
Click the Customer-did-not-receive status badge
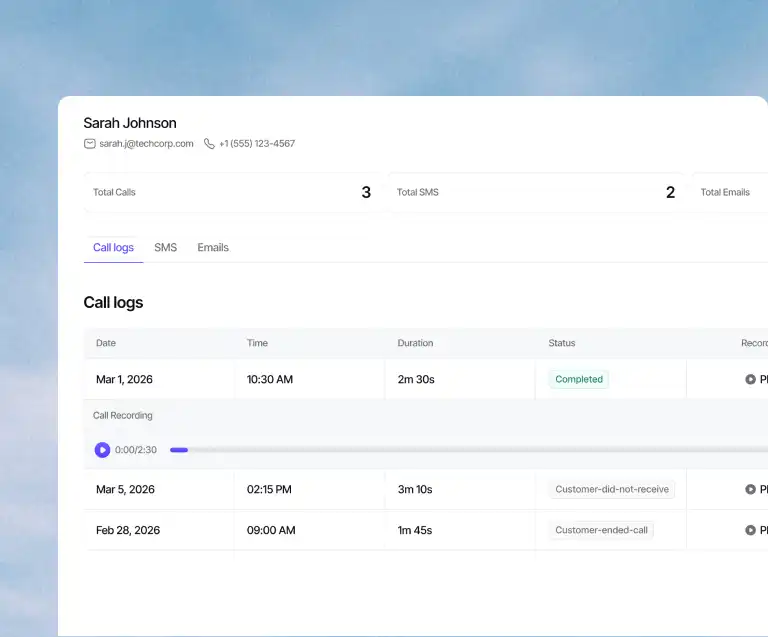pyautogui.click(x=612, y=489)
